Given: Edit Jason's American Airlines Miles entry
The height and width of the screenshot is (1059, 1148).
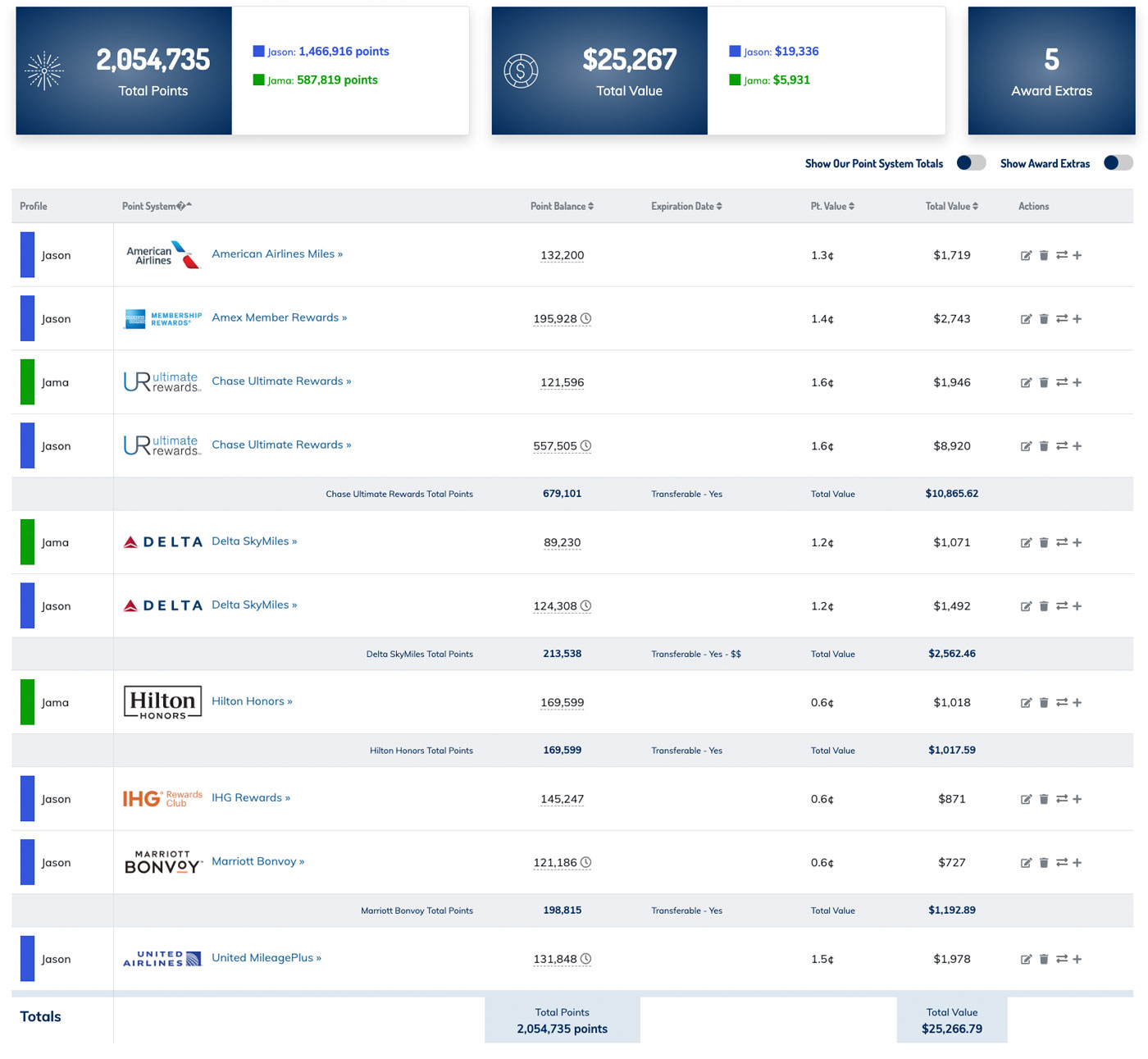Looking at the screenshot, I should pos(1026,255).
